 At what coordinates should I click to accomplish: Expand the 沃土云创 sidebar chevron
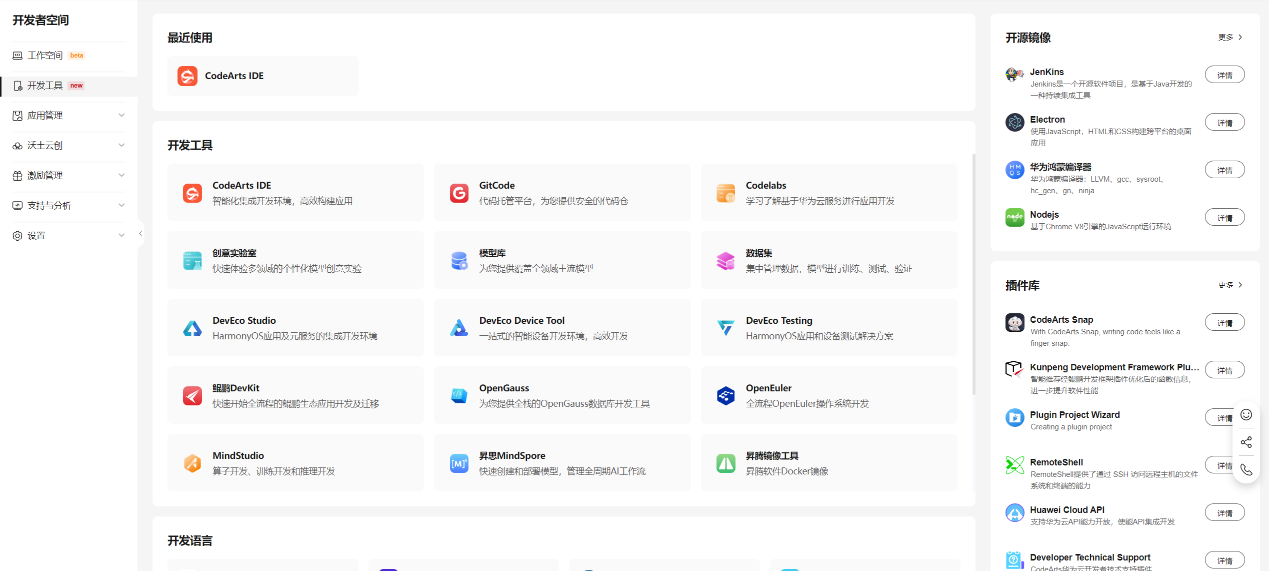pos(122,145)
